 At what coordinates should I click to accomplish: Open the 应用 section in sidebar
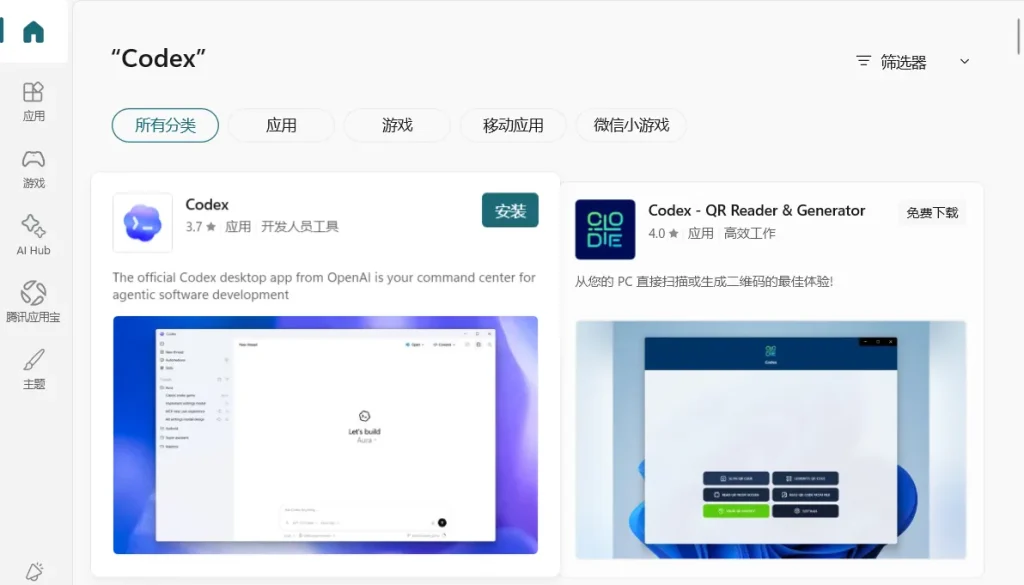[x=33, y=102]
